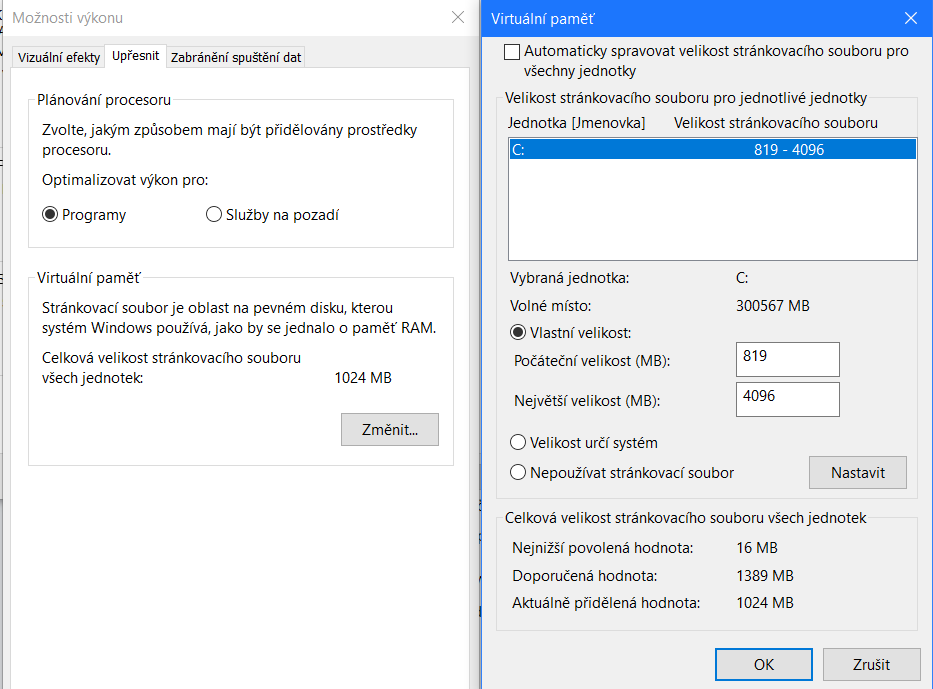Choose Velikost určí systém option
Screen dimensions: 933x689
pyautogui.click(x=518, y=442)
